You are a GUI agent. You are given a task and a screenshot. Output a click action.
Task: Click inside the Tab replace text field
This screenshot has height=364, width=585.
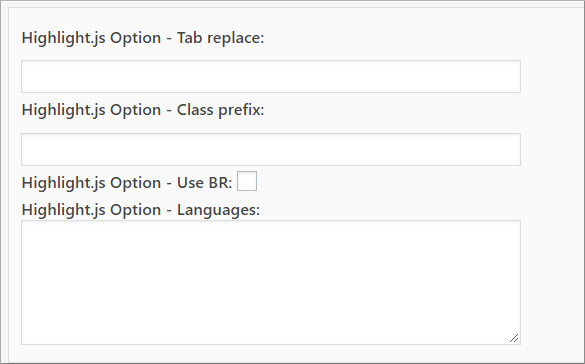(271, 76)
